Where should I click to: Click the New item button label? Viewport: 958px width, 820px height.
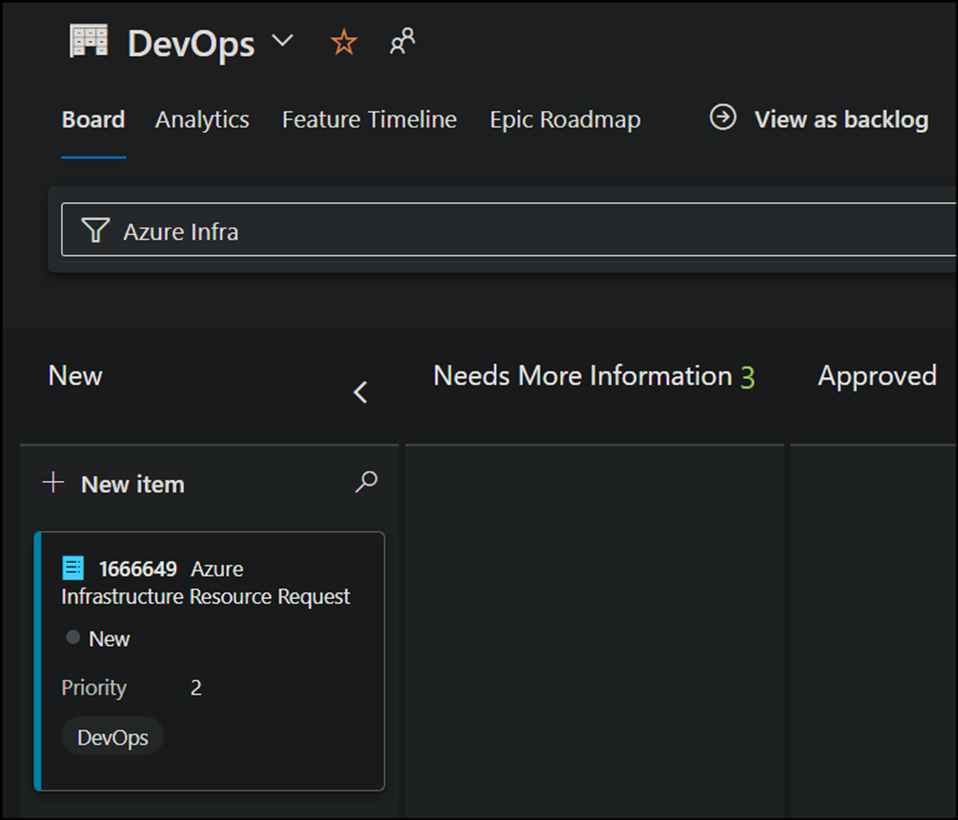pyautogui.click(x=133, y=485)
